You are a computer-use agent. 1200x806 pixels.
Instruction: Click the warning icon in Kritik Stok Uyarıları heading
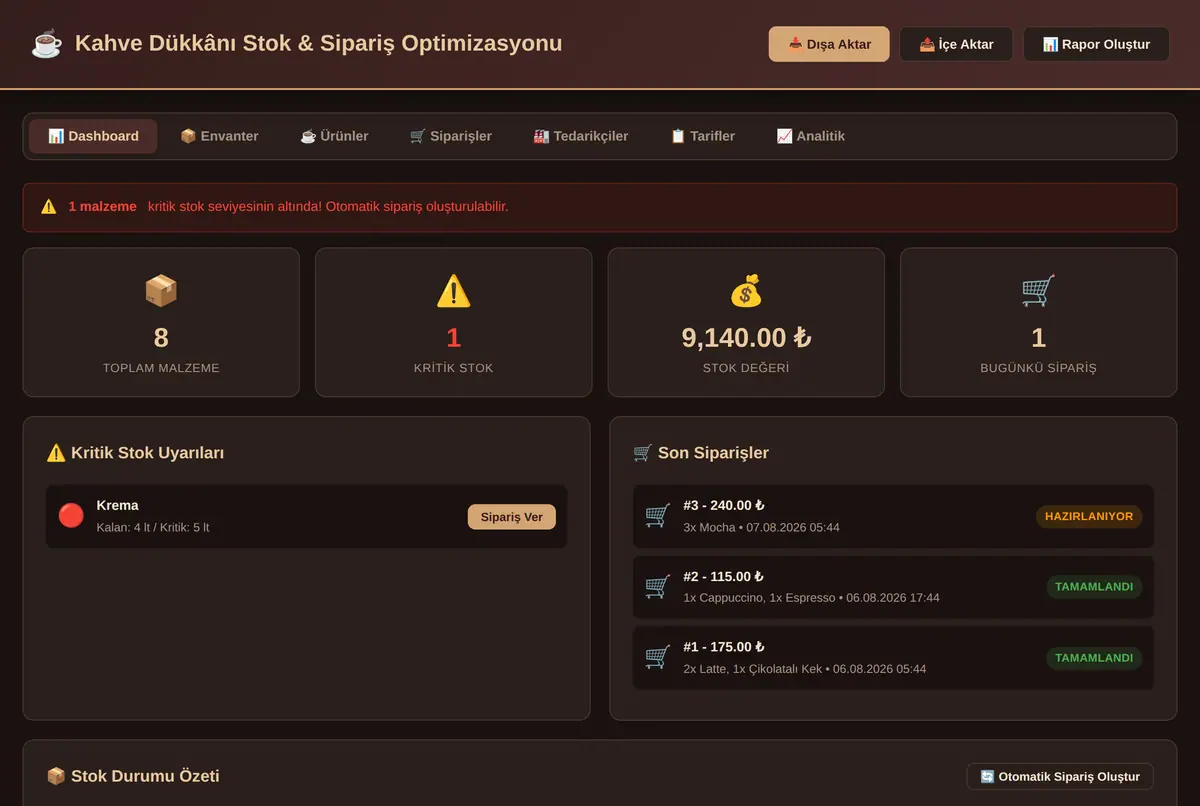click(x=56, y=453)
